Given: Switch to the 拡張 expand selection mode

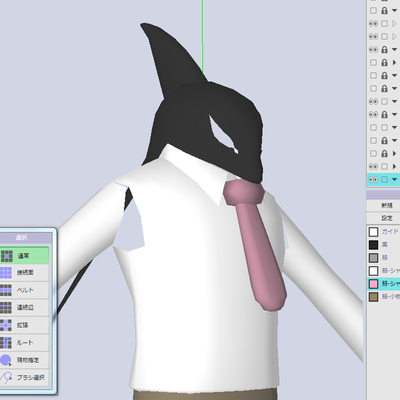Looking at the screenshot, I should coord(24,325).
